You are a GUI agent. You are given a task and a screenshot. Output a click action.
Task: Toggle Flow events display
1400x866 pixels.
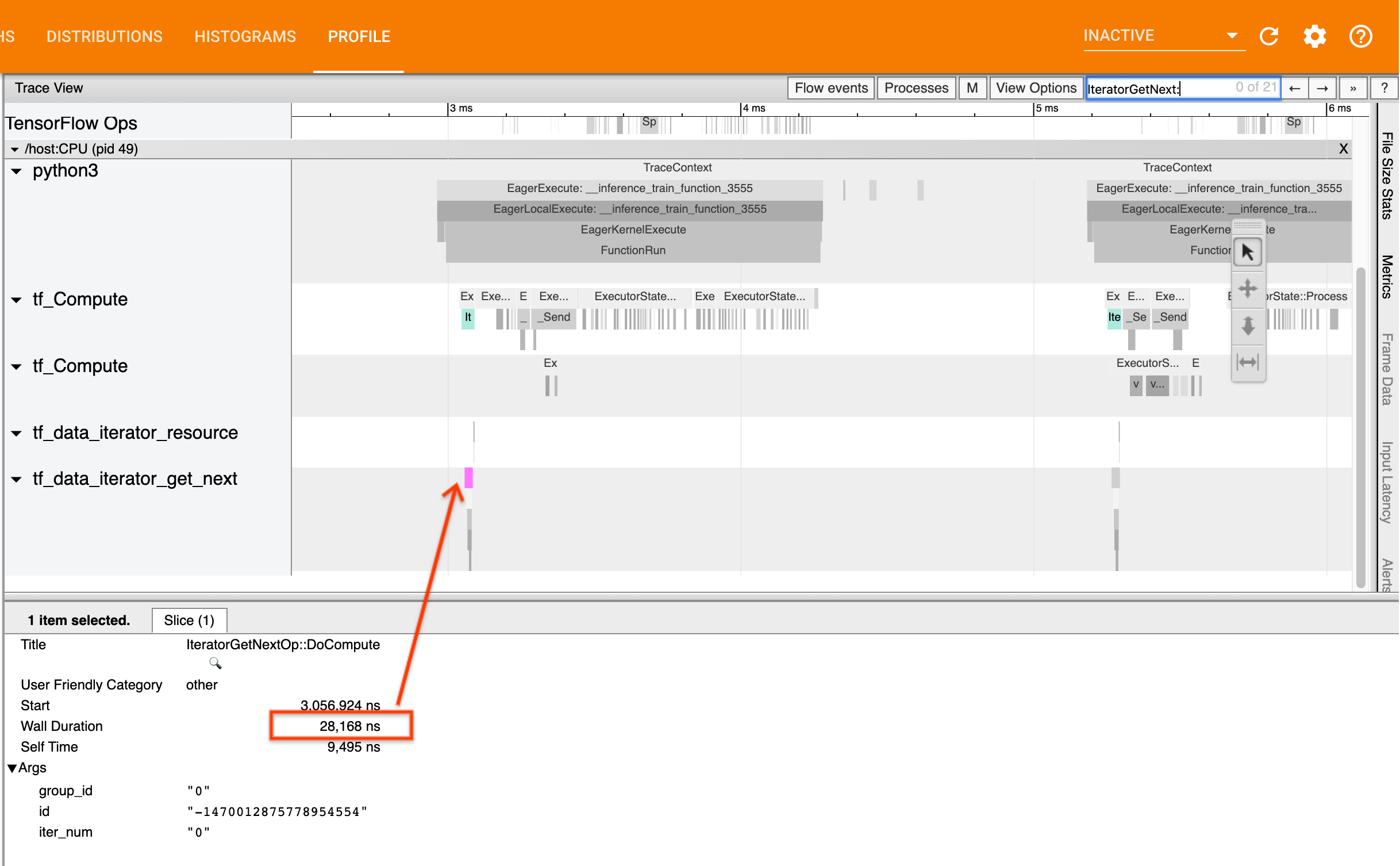click(830, 87)
